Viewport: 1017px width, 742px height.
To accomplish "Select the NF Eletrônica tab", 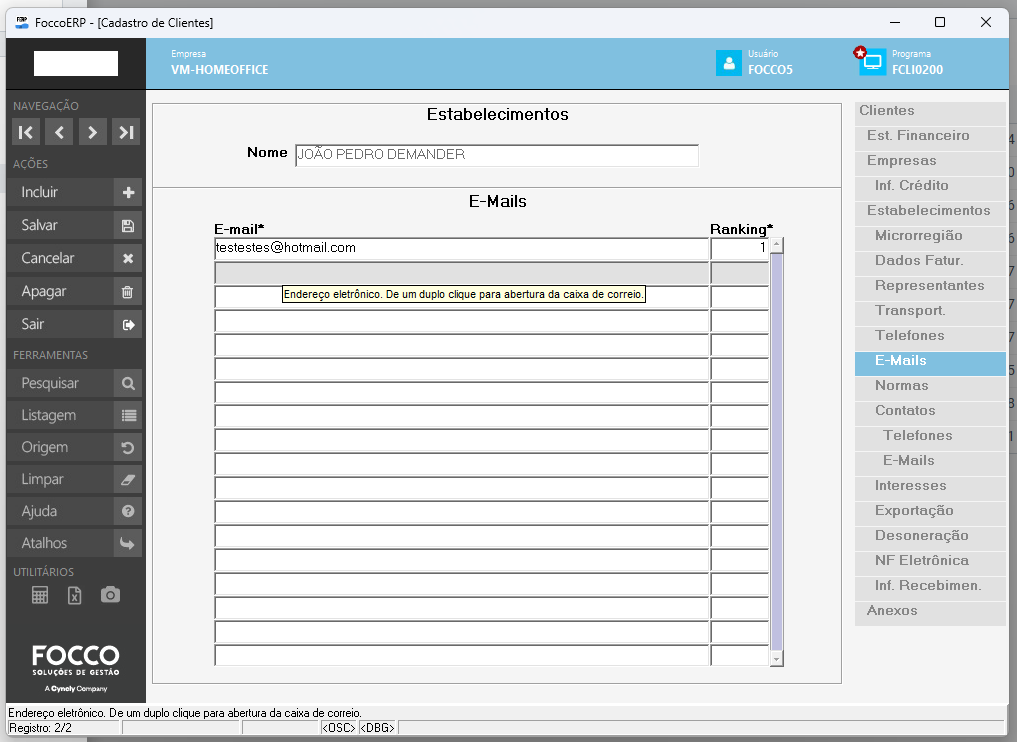I will click(921, 561).
